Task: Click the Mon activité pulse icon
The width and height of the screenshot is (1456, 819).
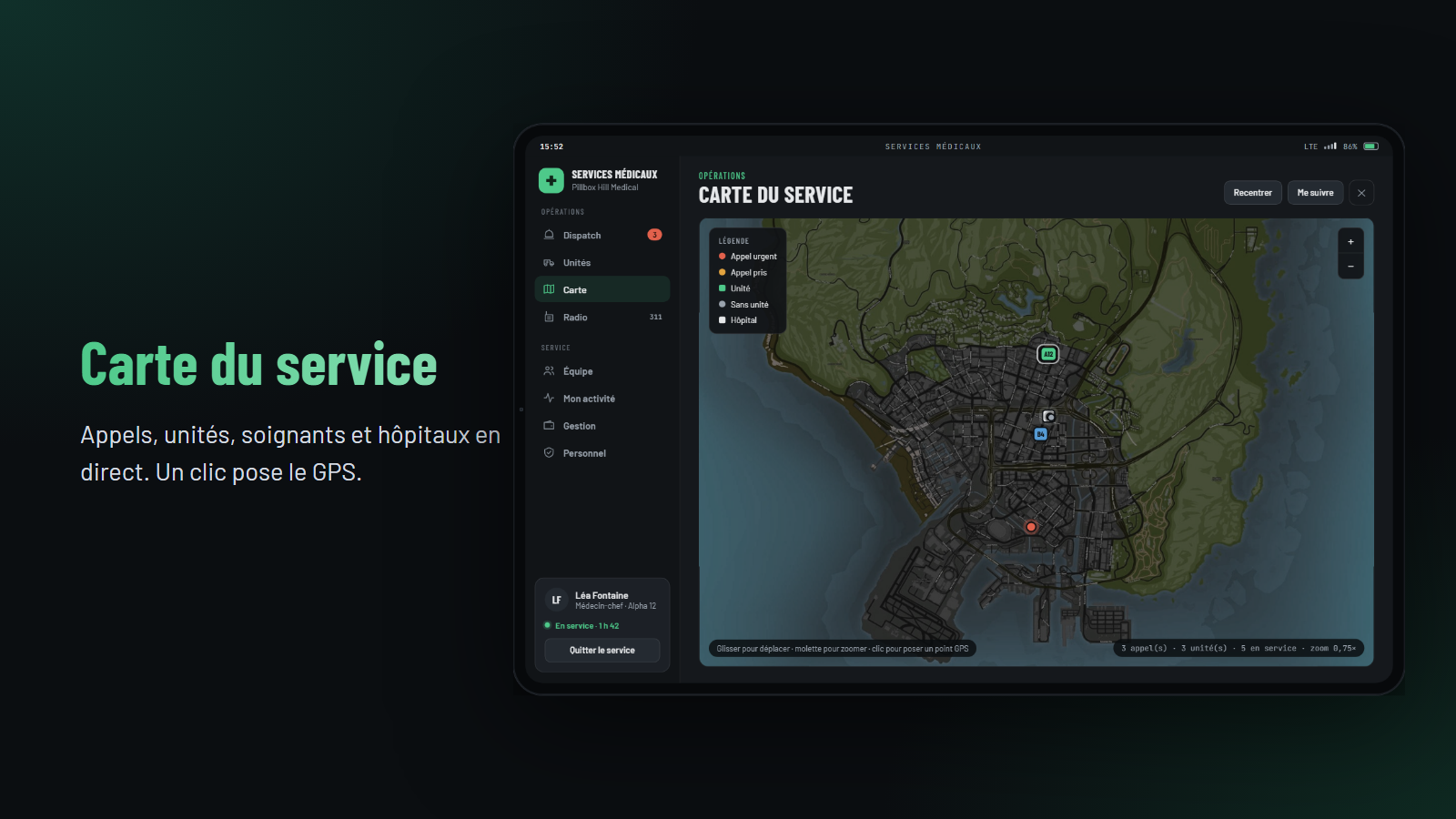Action: click(549, 398)
